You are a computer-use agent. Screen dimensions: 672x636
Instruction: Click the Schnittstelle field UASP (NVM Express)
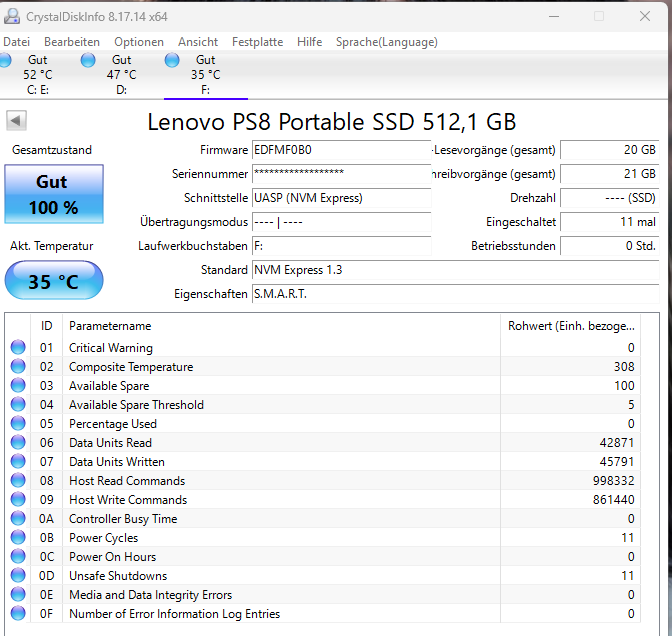pos(341,198)
